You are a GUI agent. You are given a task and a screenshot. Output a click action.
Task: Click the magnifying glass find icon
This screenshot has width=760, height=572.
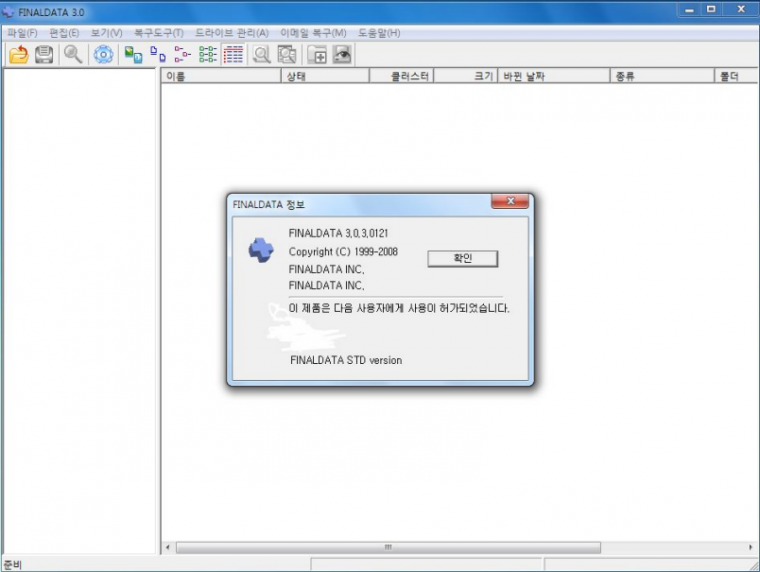[x=73, y=55]
